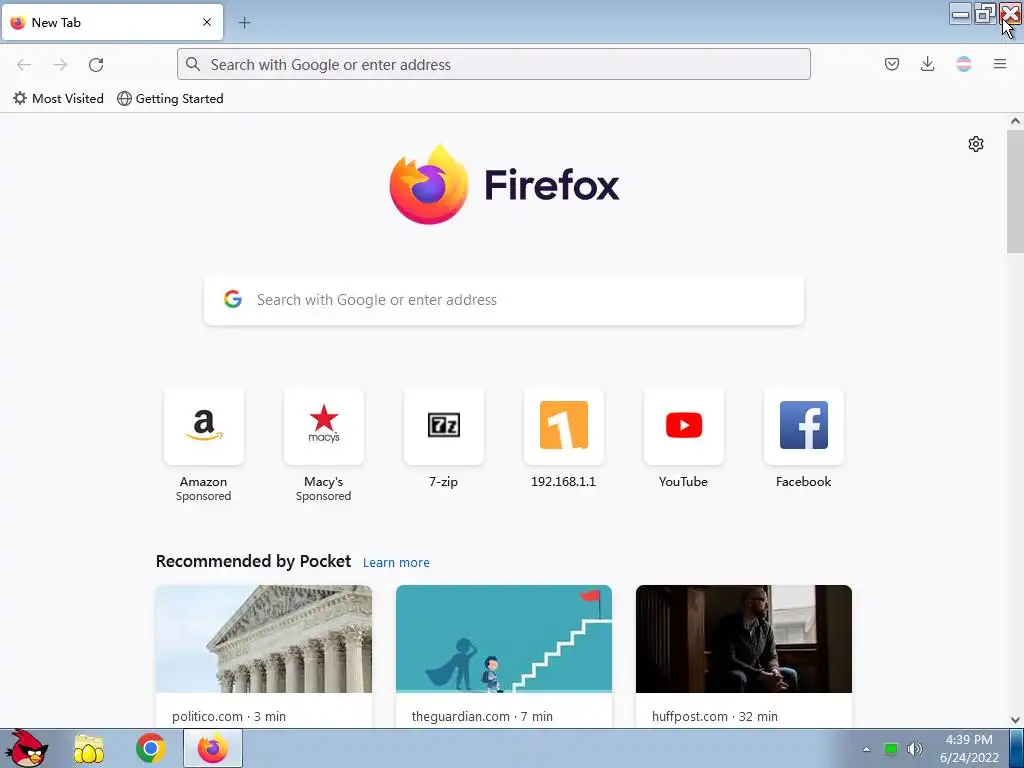This screenshot has width=1024, height=768.
Task: Select the New Tab tab
Action: click(112, 22)
